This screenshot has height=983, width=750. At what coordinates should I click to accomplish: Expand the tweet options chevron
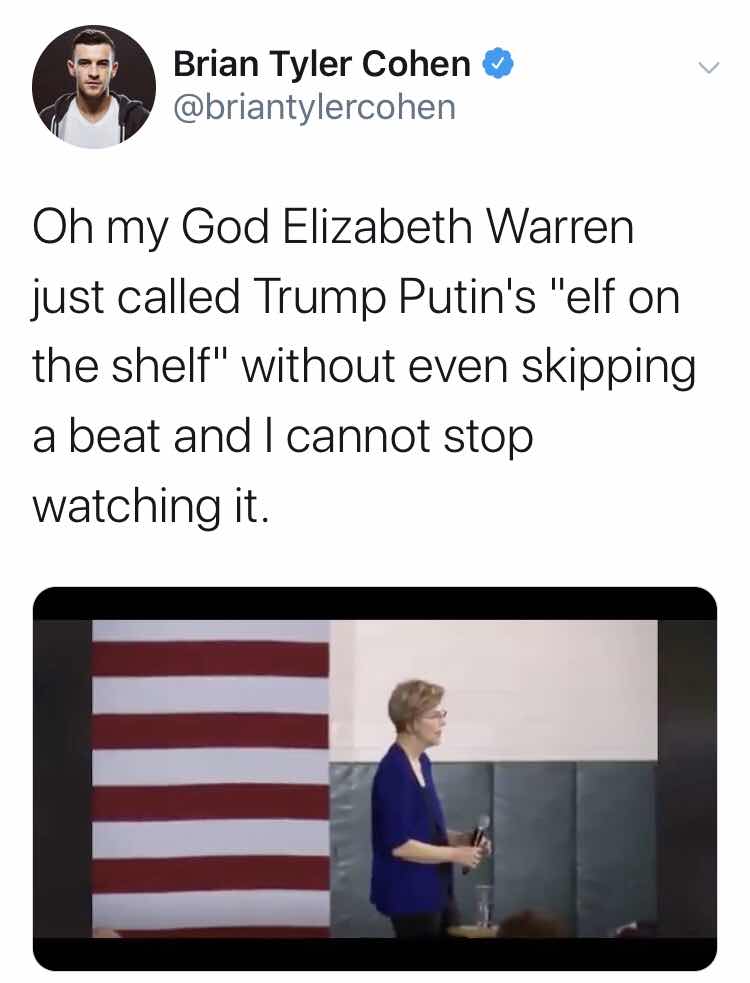709,66
